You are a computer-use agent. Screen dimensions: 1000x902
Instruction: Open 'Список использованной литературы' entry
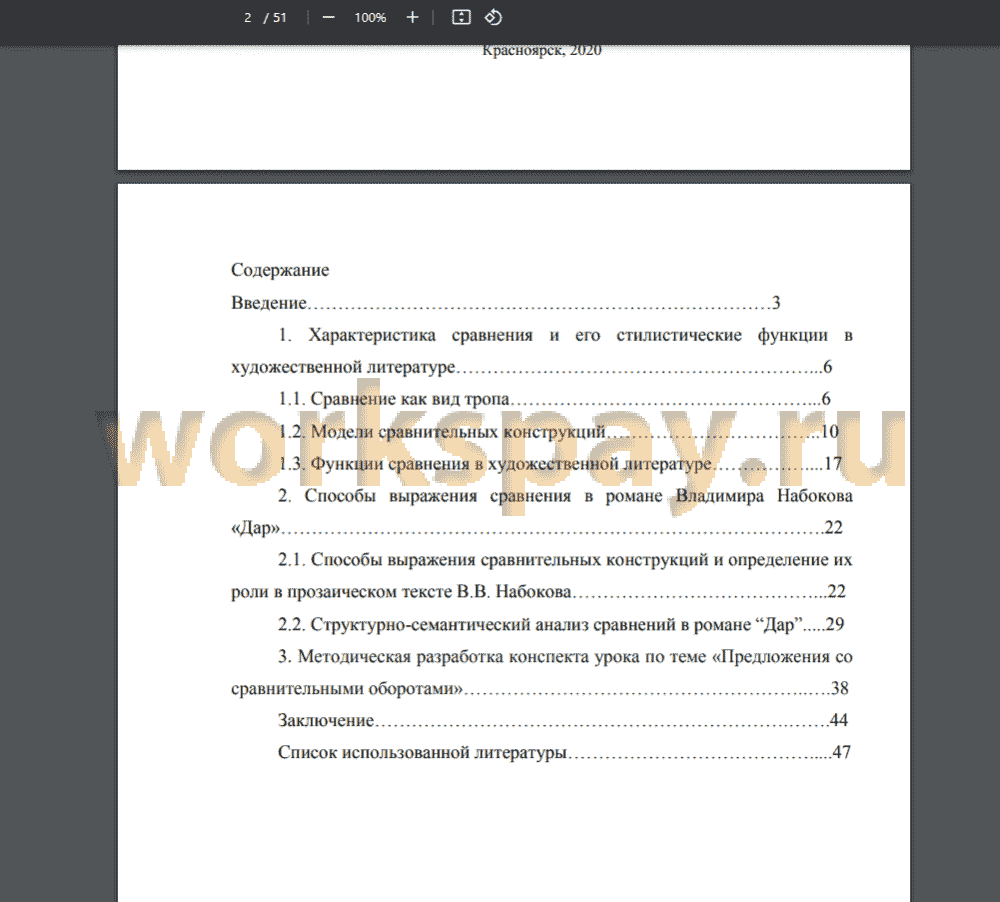564,752
